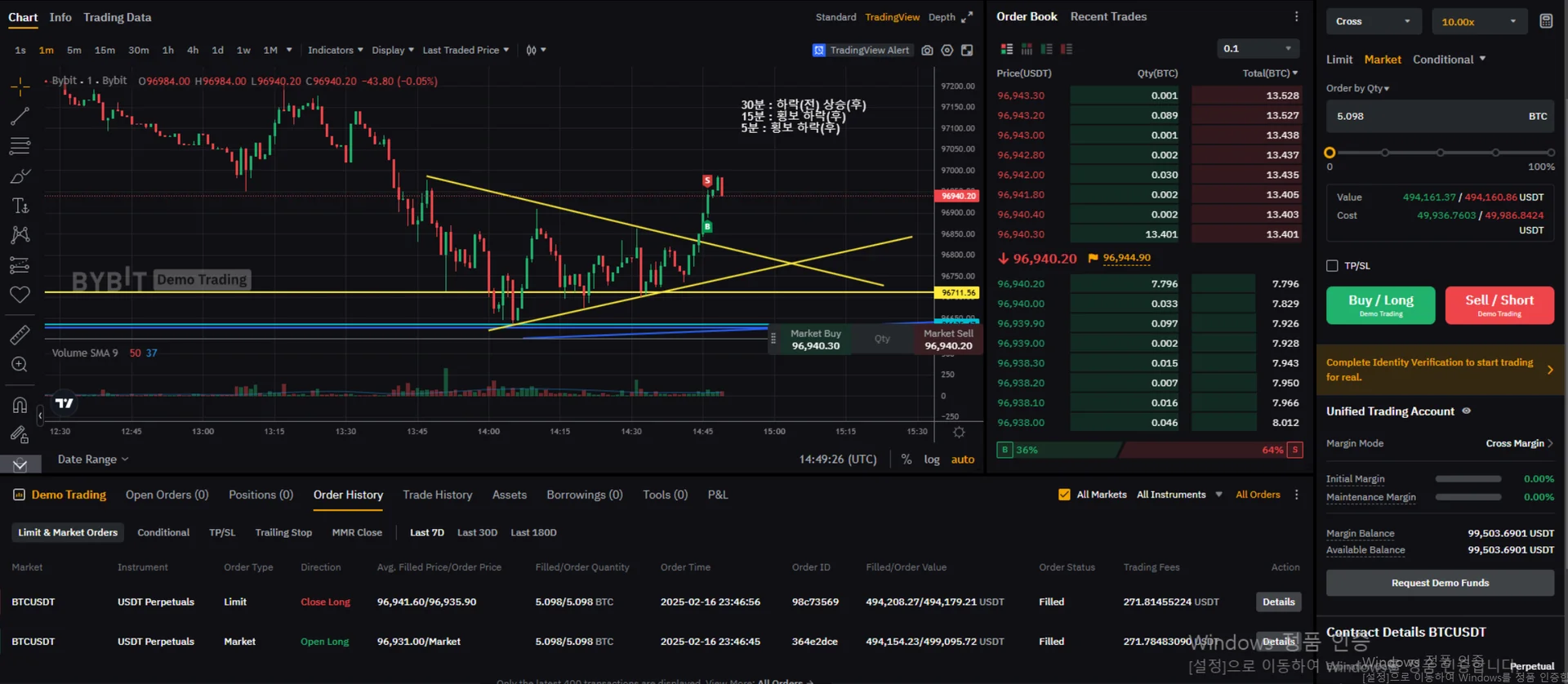Open the Indicators dropdown
The image size is (1568, 684).
pos(335,51)
